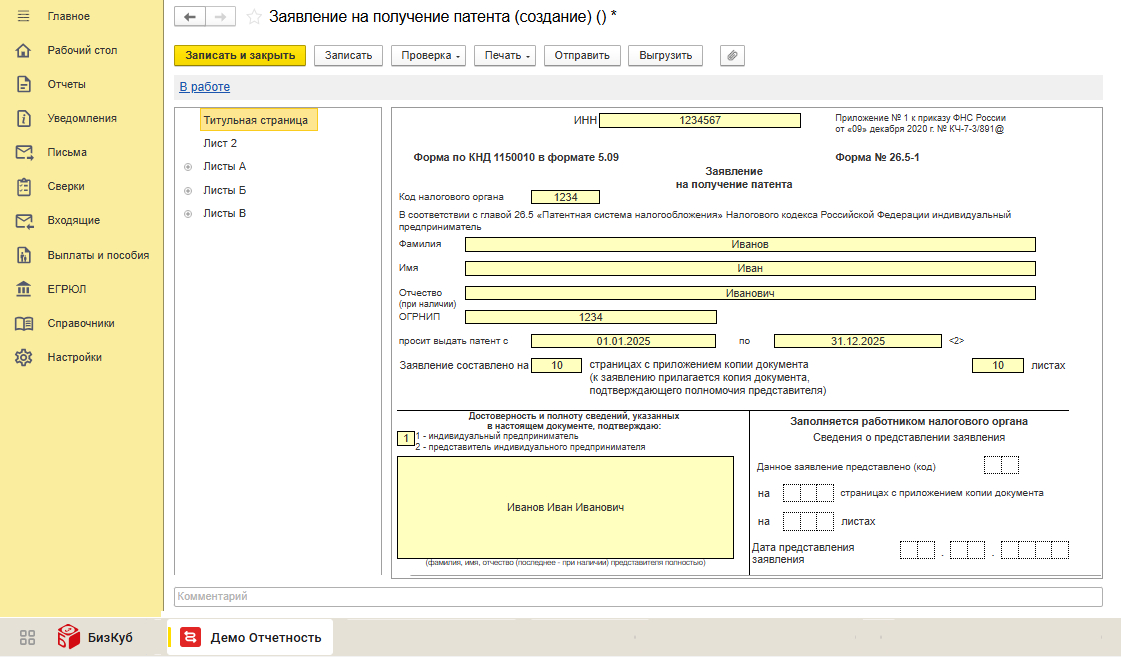Click the Комментарий input field
1121x661 pixels.
pos(637,597)
